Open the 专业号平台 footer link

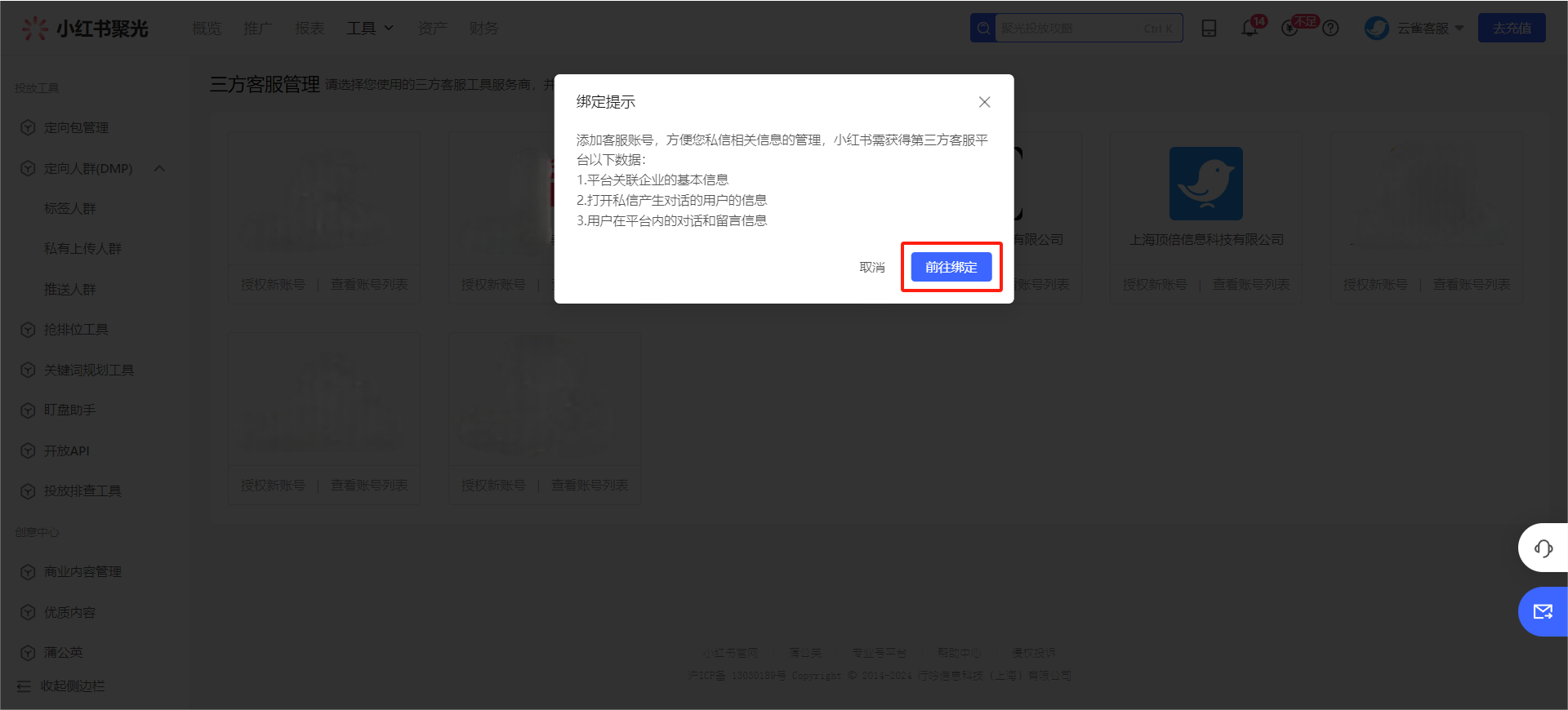[x=879, y=653]
